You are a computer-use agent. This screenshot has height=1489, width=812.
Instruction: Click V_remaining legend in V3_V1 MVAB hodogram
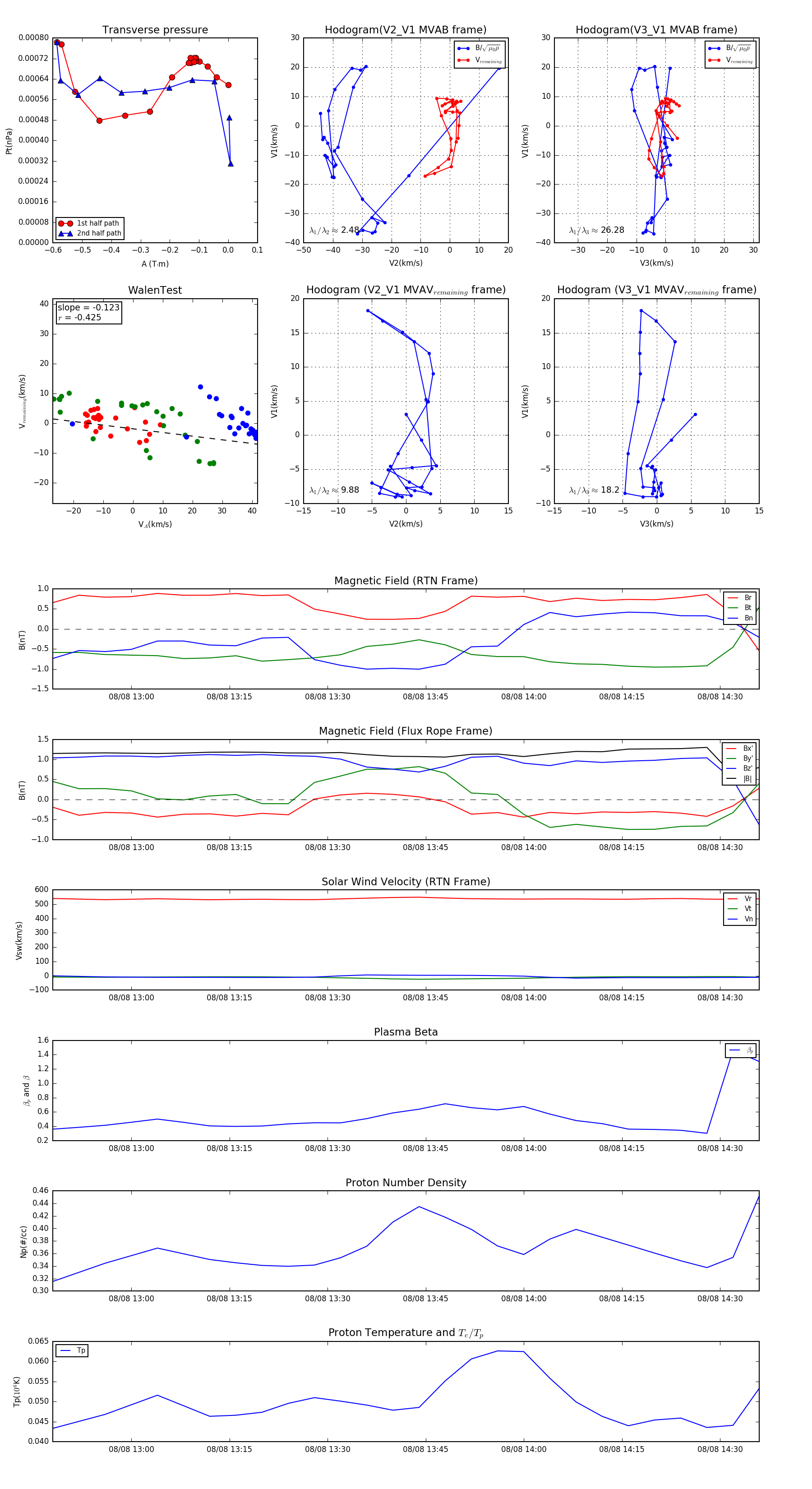click(730, 60)
